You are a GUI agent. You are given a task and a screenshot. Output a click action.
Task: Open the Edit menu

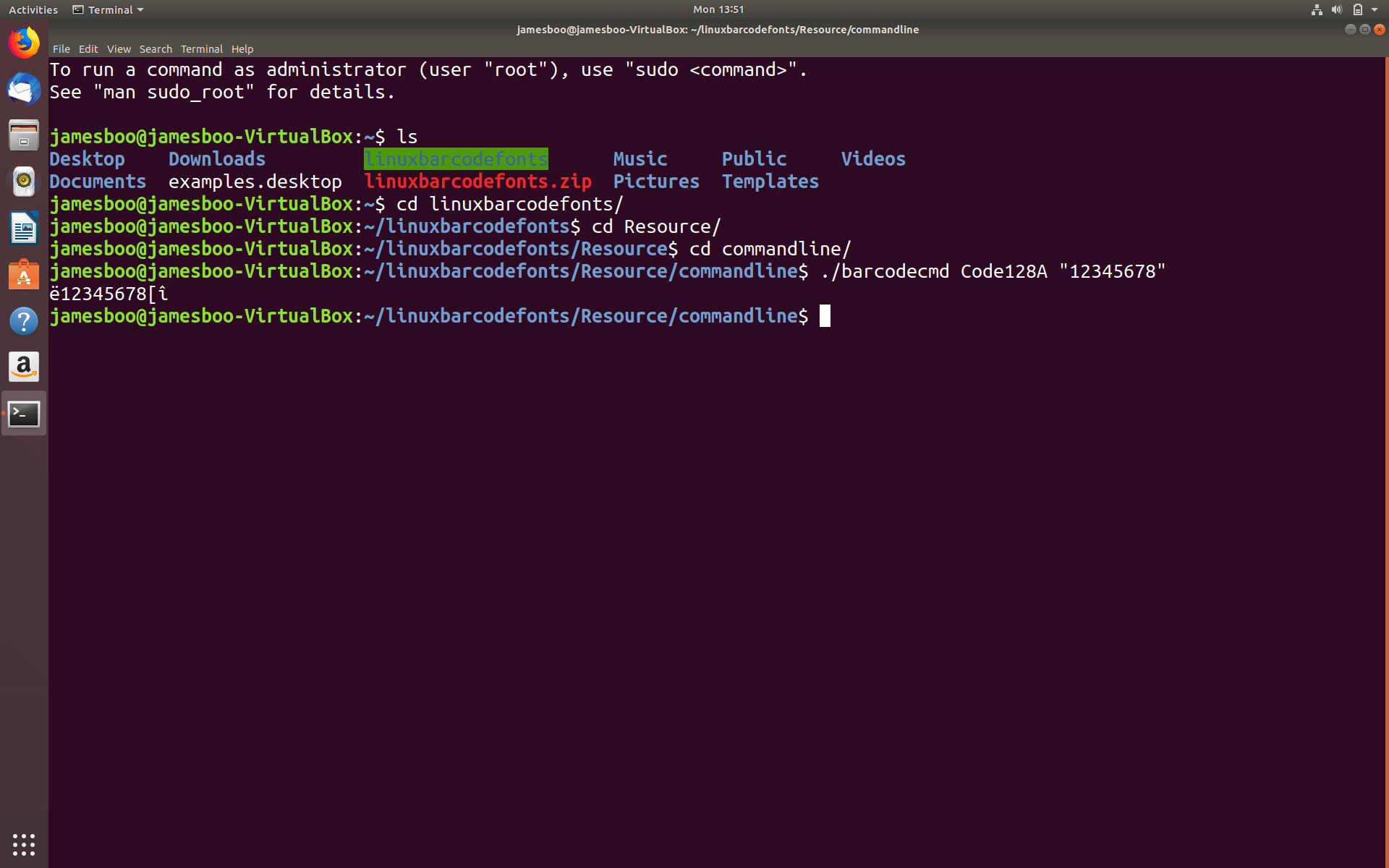pos(88,49)
